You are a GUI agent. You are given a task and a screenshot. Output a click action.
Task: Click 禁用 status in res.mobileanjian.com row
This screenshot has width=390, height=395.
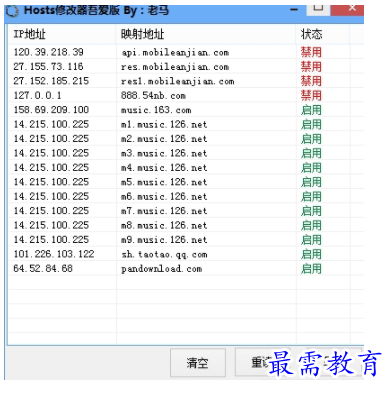[311, 67]
